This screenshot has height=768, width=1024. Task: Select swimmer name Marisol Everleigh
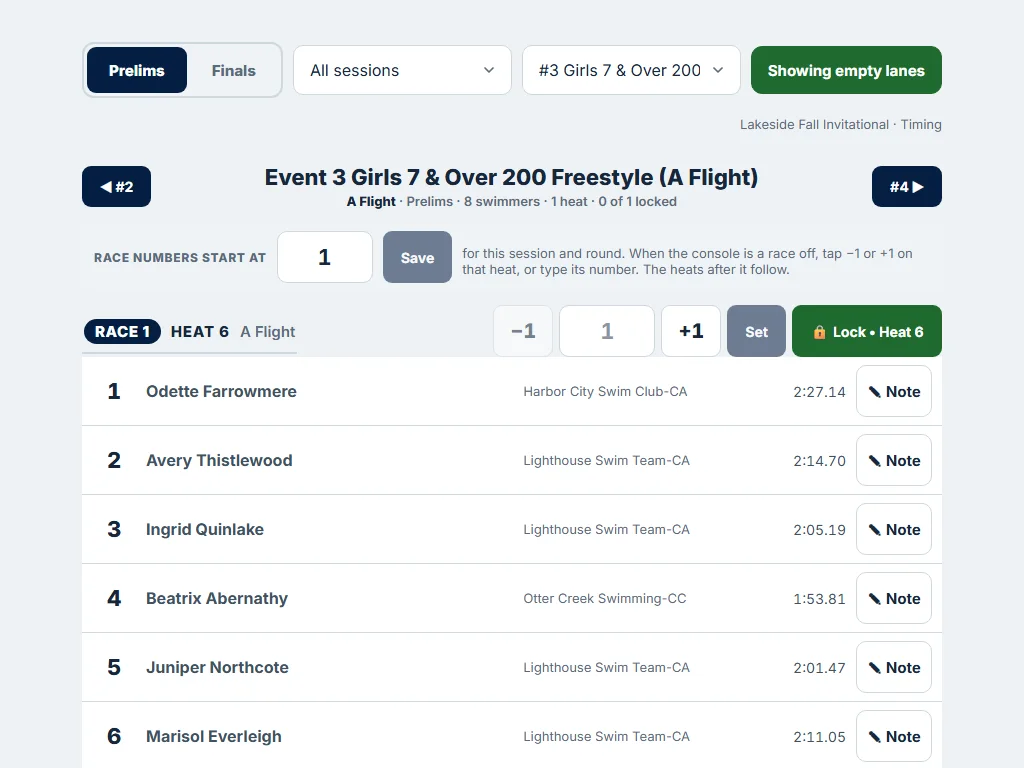pyautogui.click(x=214, y=737)
